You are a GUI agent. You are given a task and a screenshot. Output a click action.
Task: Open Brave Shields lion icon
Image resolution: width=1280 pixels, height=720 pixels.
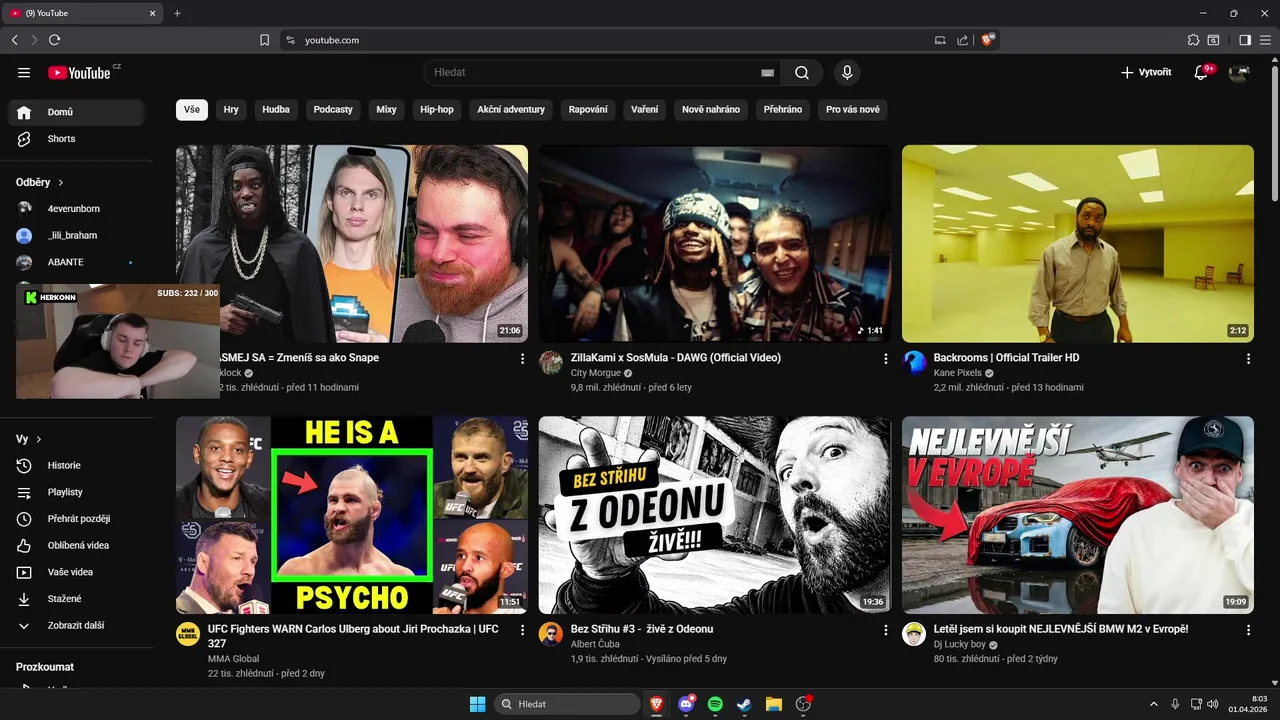click(987, 40)
